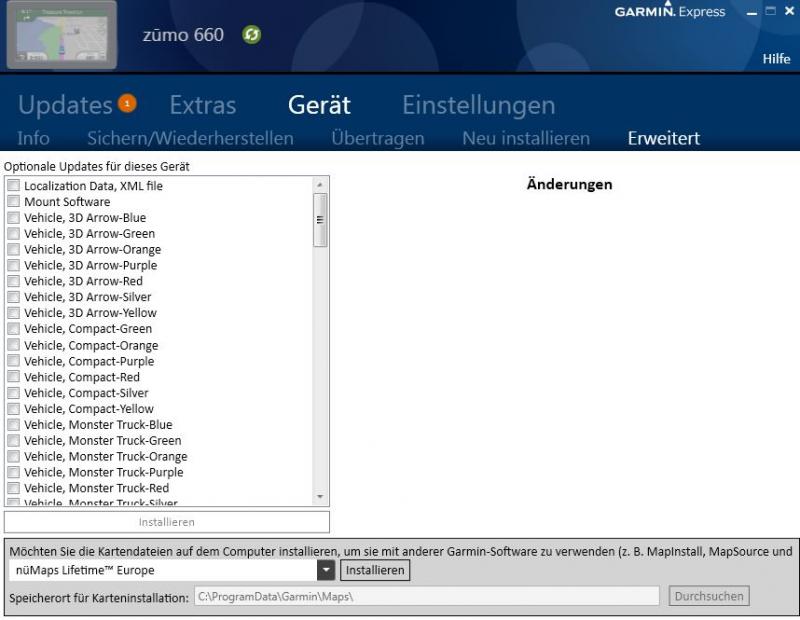Image resolution: width=800 pixels, height=620 pixels.
Task: Enable the Localization Data, XML file checkbox
Action: coord(13,186)
